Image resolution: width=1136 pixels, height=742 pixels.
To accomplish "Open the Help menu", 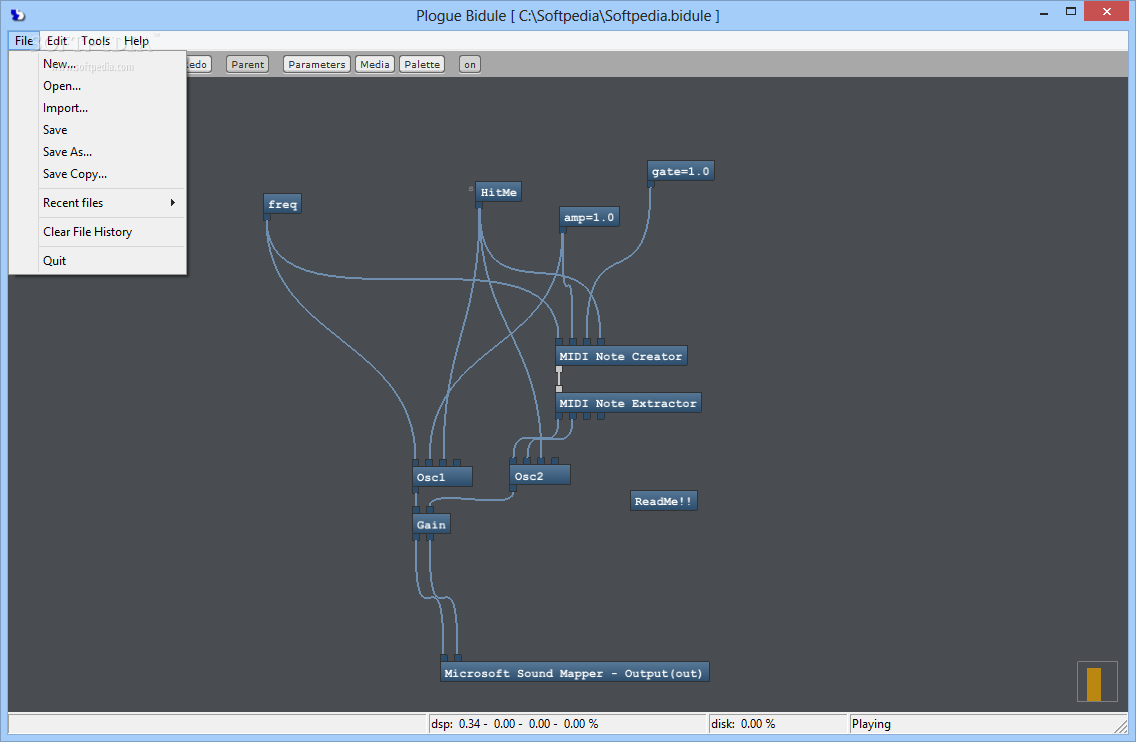I will pos(136,41).
